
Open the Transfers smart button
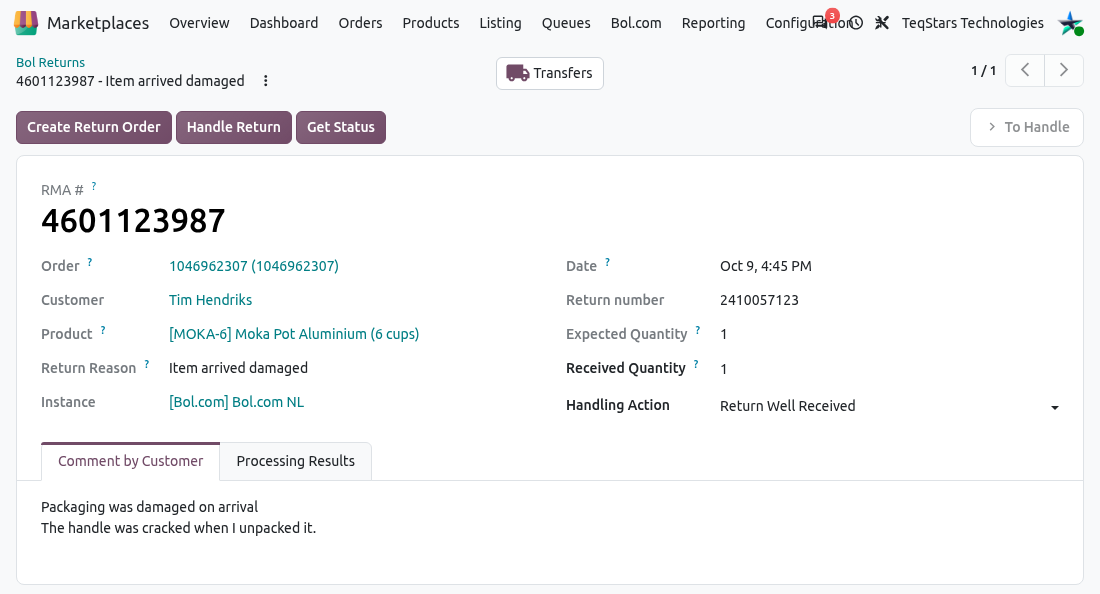[x=549, y=74]
